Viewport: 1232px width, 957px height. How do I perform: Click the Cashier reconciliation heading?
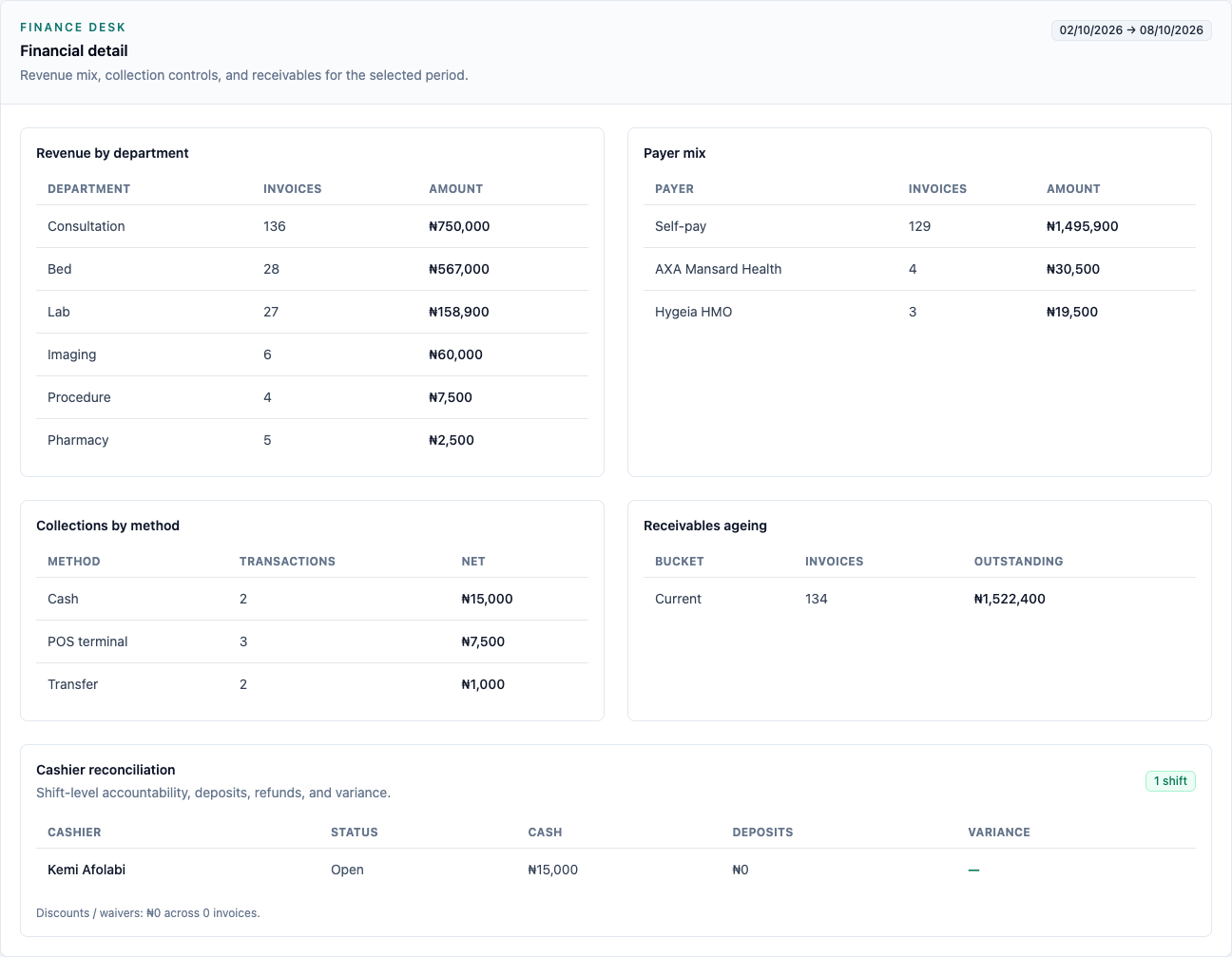106,770
